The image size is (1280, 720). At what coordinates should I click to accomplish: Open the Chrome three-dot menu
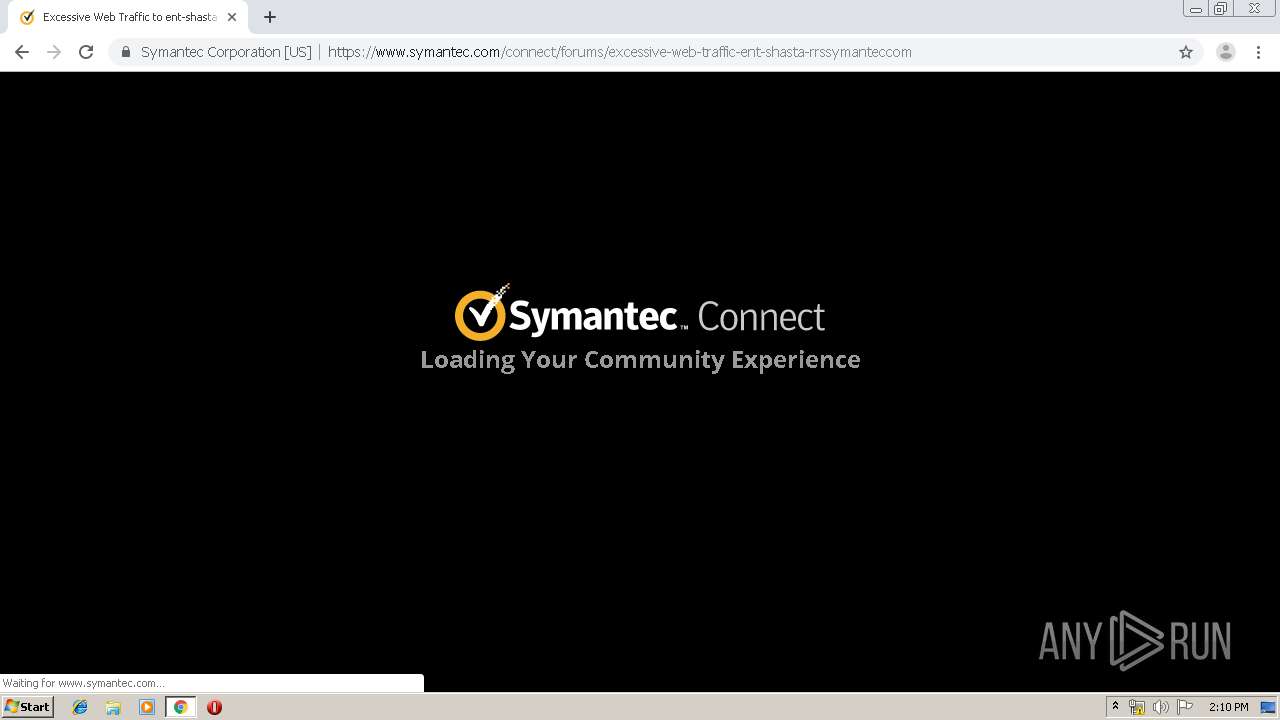(1258, 52)
